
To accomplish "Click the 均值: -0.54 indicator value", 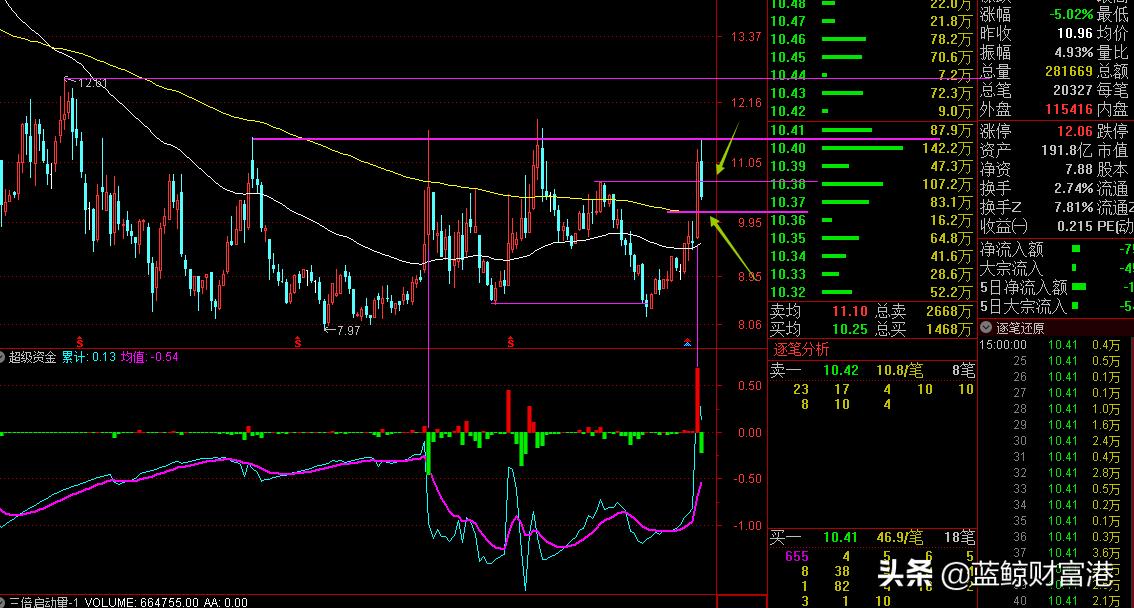I will tap(149, 357).
